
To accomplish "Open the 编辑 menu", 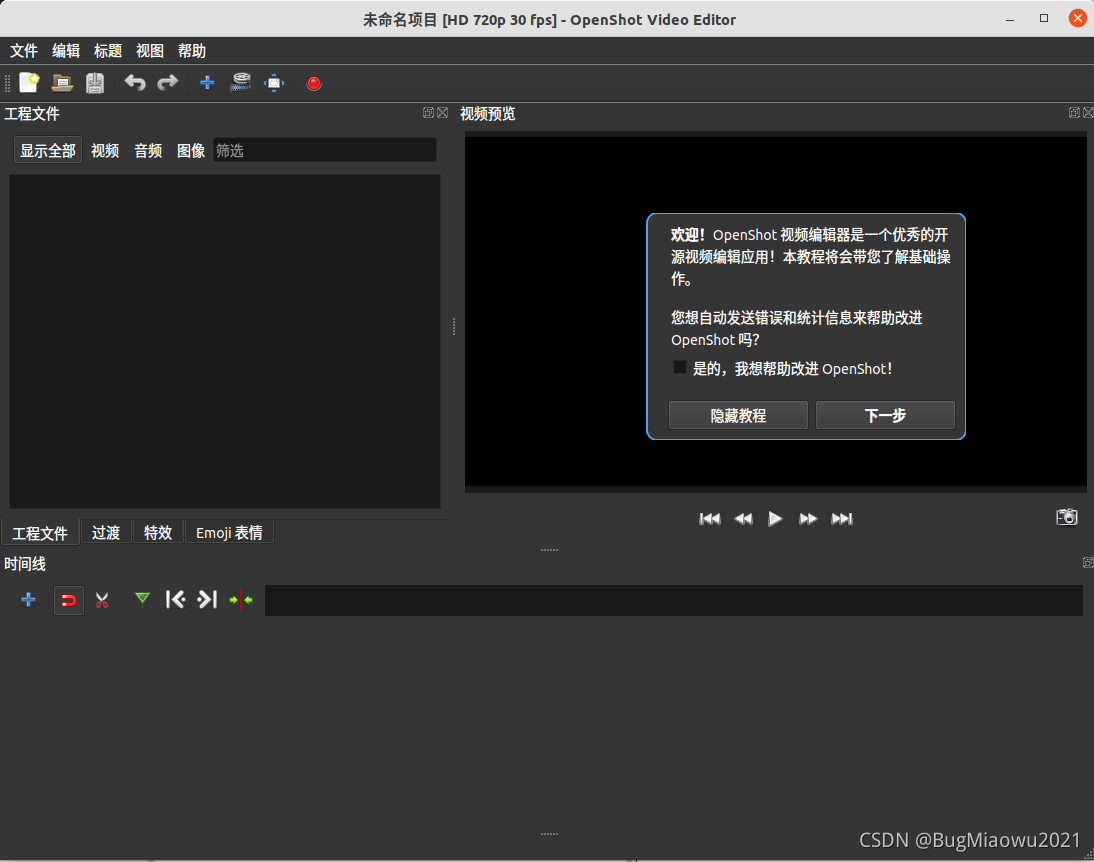I will click(x=66, y=51).
